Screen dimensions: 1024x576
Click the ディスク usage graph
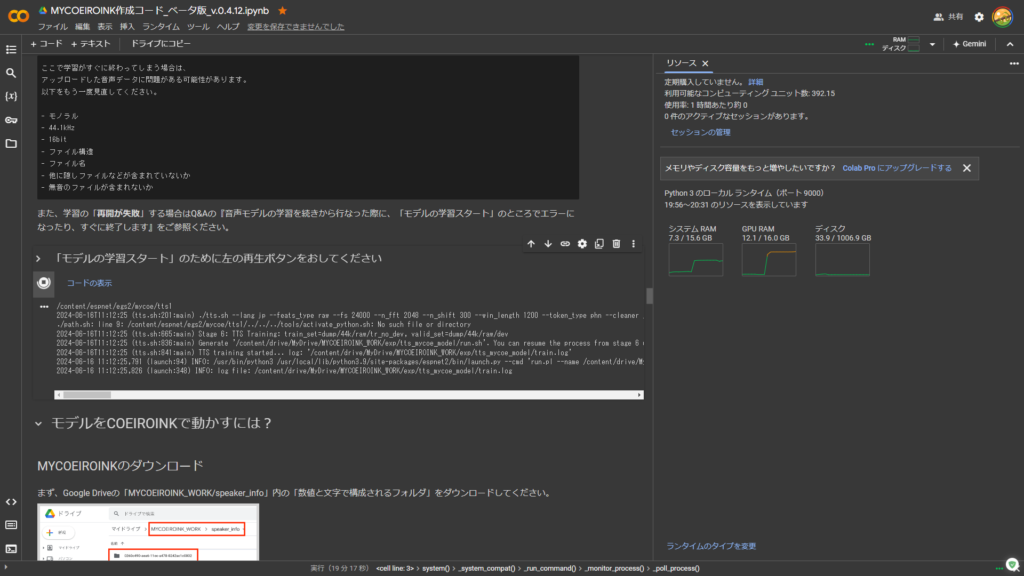tap(842, 260)
